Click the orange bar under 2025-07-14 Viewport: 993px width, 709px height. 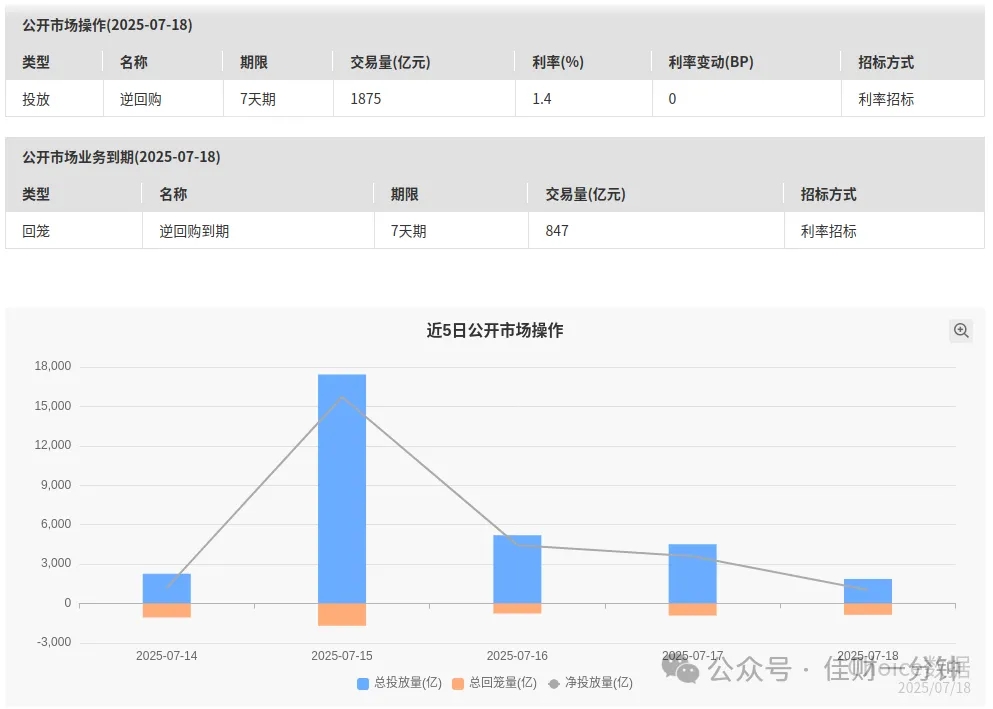167,610
